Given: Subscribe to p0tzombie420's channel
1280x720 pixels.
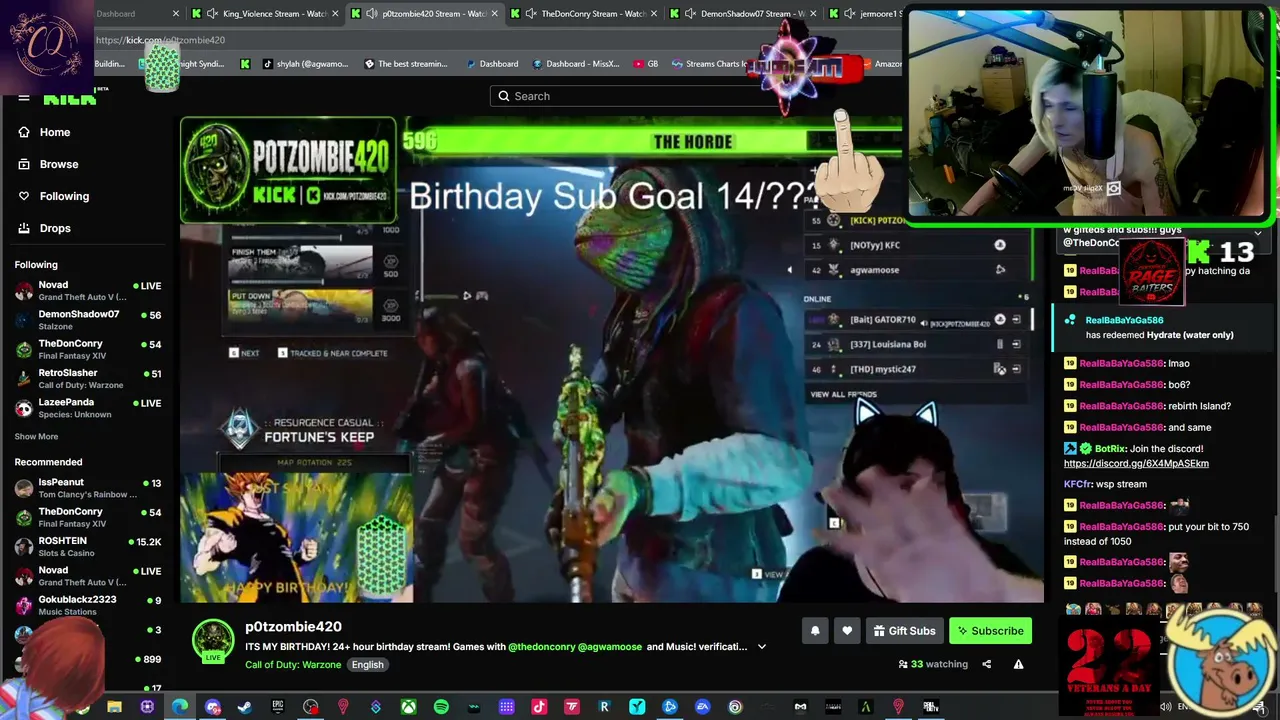Looking at the screenshot, I should coord(990,631).
